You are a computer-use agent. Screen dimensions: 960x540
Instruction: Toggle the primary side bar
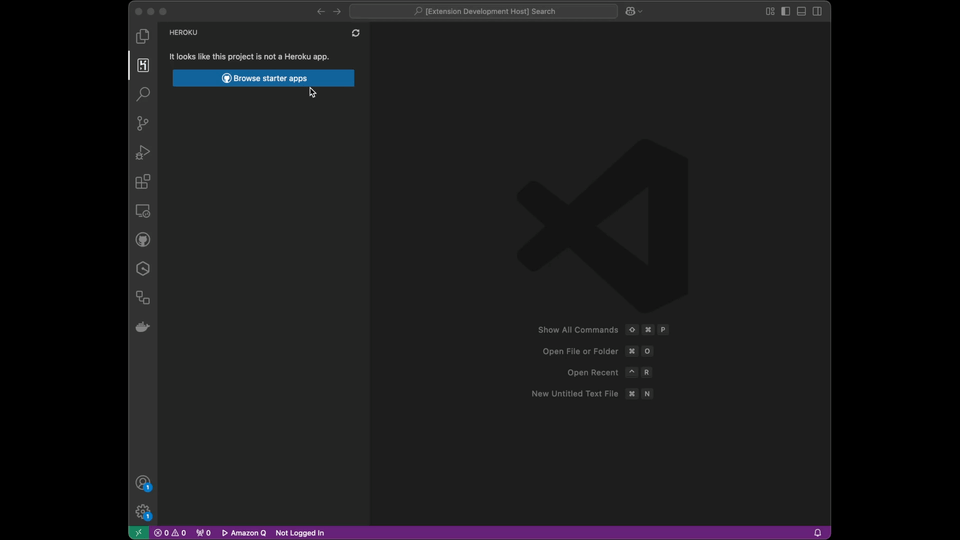click(786, 11)
